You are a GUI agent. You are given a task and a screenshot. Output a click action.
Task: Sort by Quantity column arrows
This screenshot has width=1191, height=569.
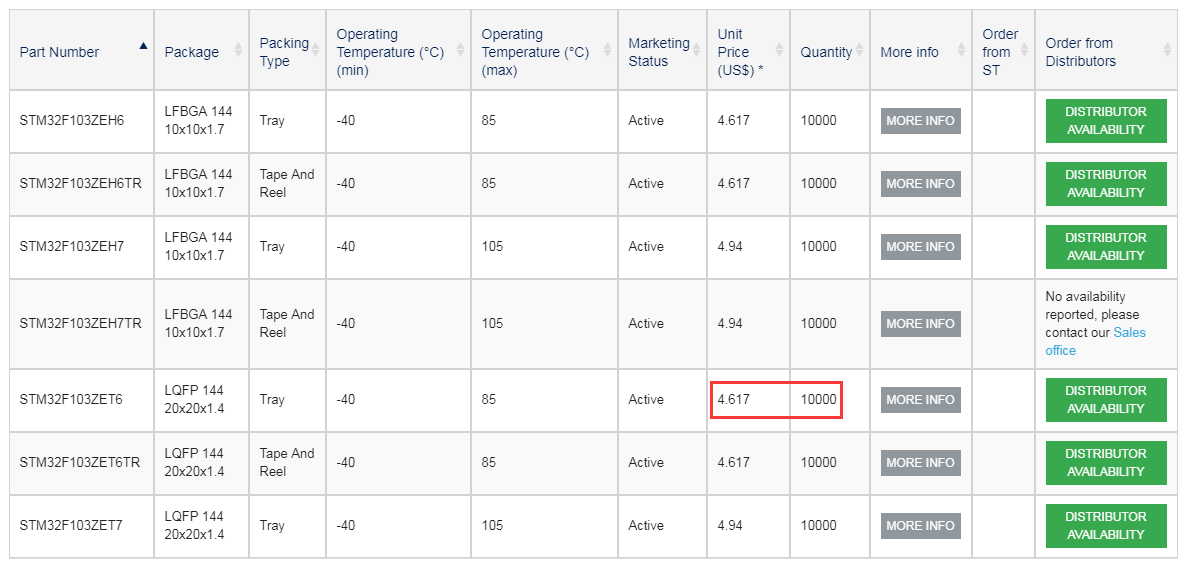pyautogui.click(x=859, y=50)
